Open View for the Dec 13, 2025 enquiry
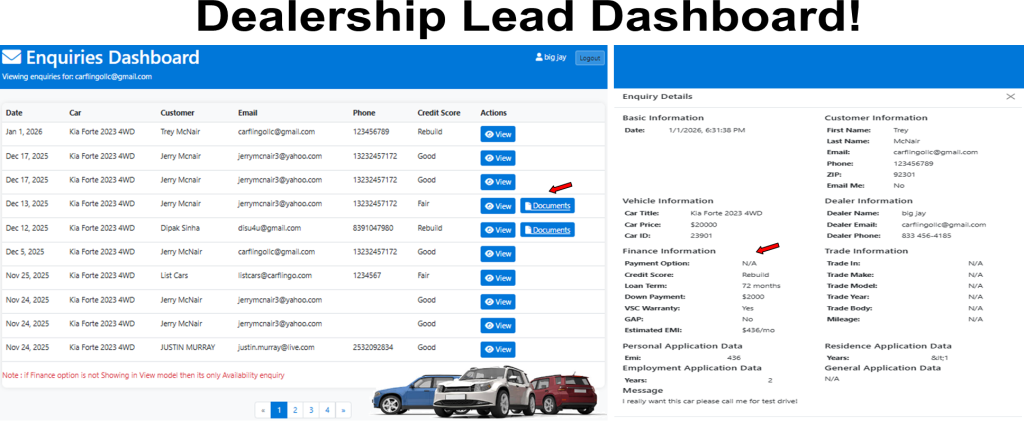The width and height of the screenshot is (1024, 421). [497, 206]
